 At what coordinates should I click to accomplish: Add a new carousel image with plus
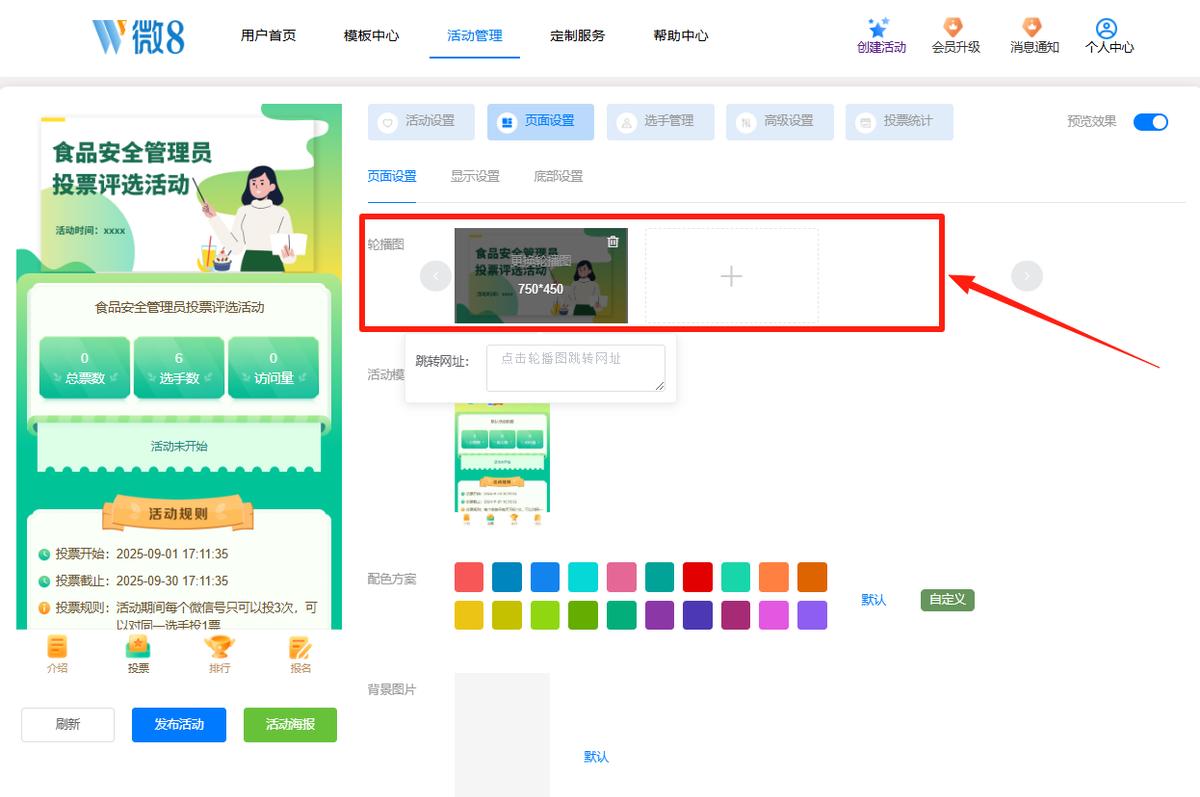click(732, 276)
